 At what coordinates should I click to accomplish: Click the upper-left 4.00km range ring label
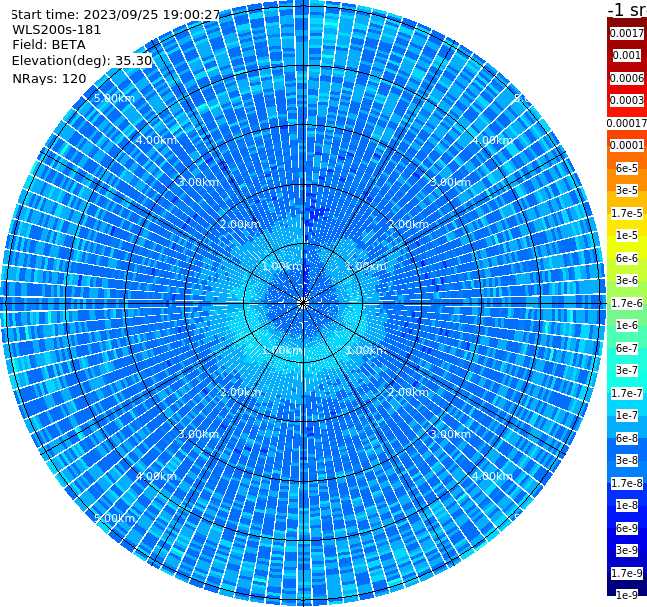[156, 140]
